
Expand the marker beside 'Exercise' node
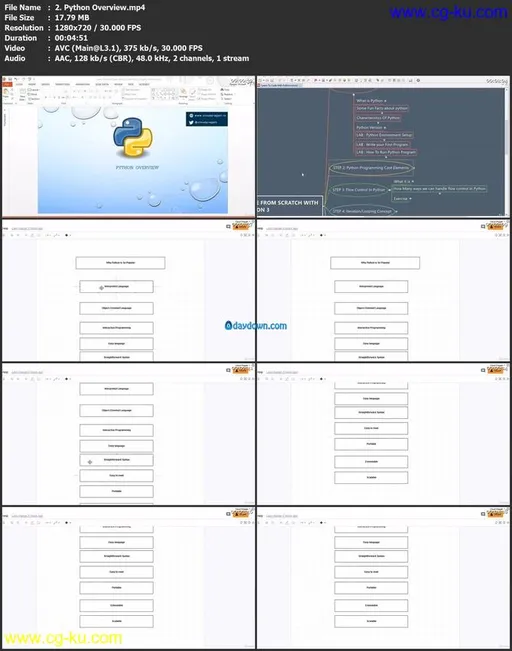coord(410,198)
